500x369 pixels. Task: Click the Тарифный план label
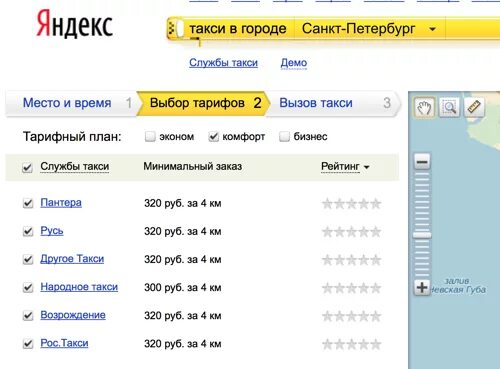pos(72,137)
